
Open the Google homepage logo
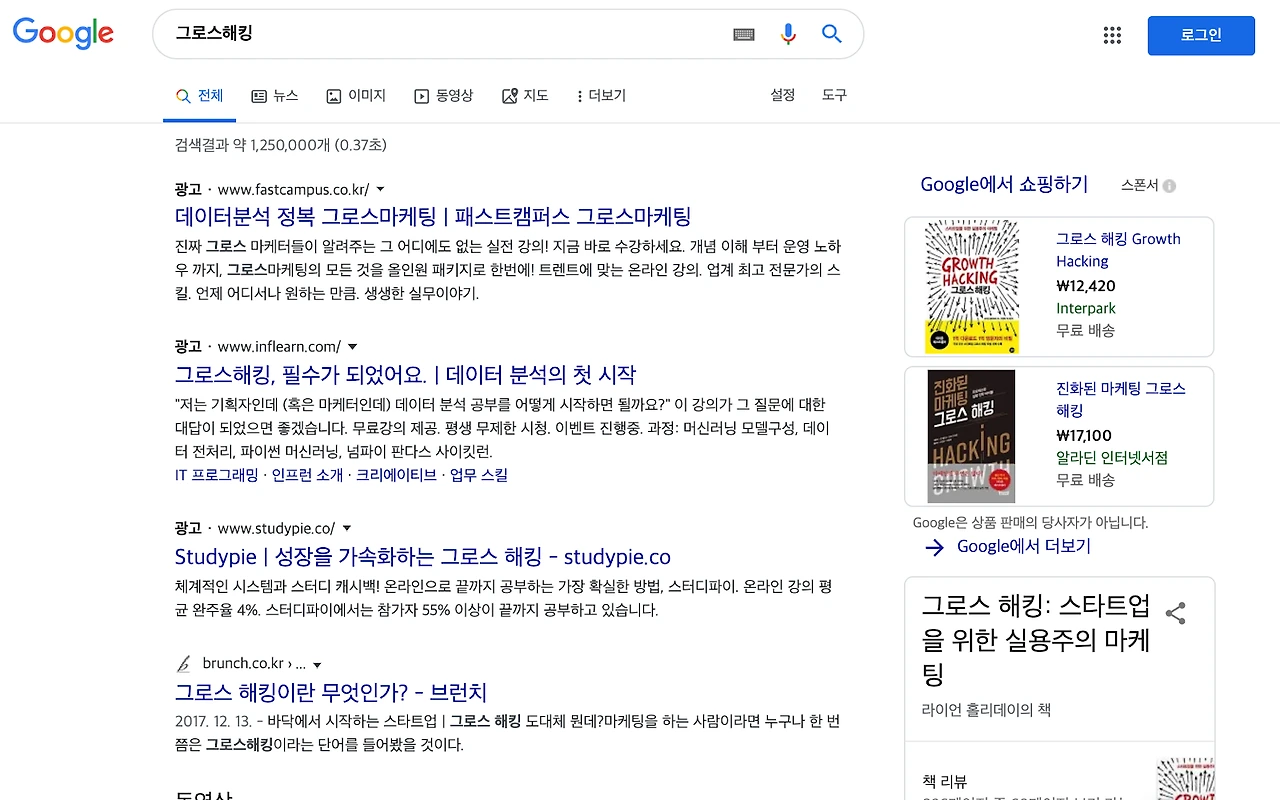63,33
